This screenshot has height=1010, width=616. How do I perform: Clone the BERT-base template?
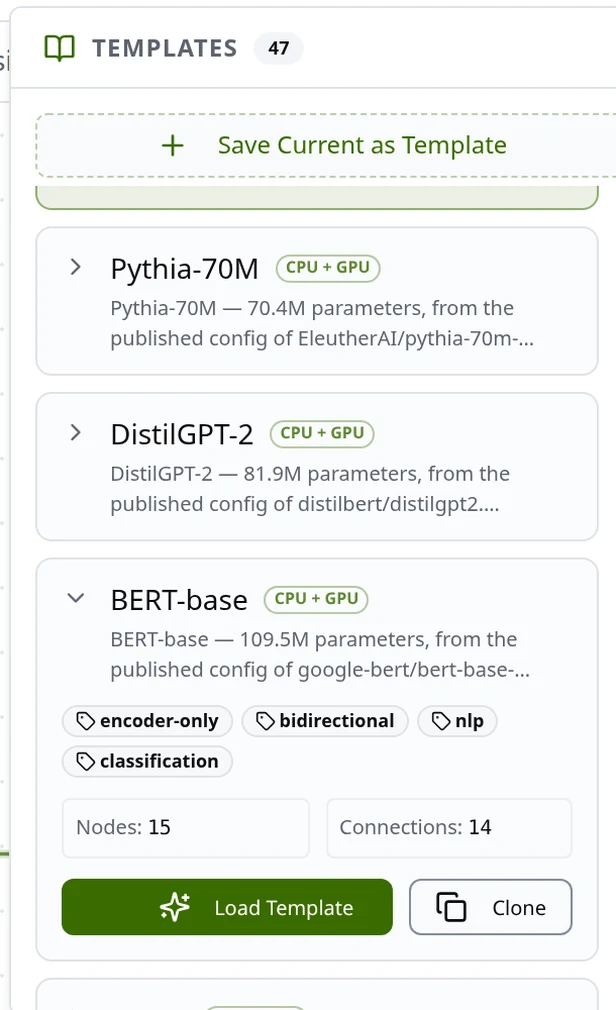pos(490,907)
